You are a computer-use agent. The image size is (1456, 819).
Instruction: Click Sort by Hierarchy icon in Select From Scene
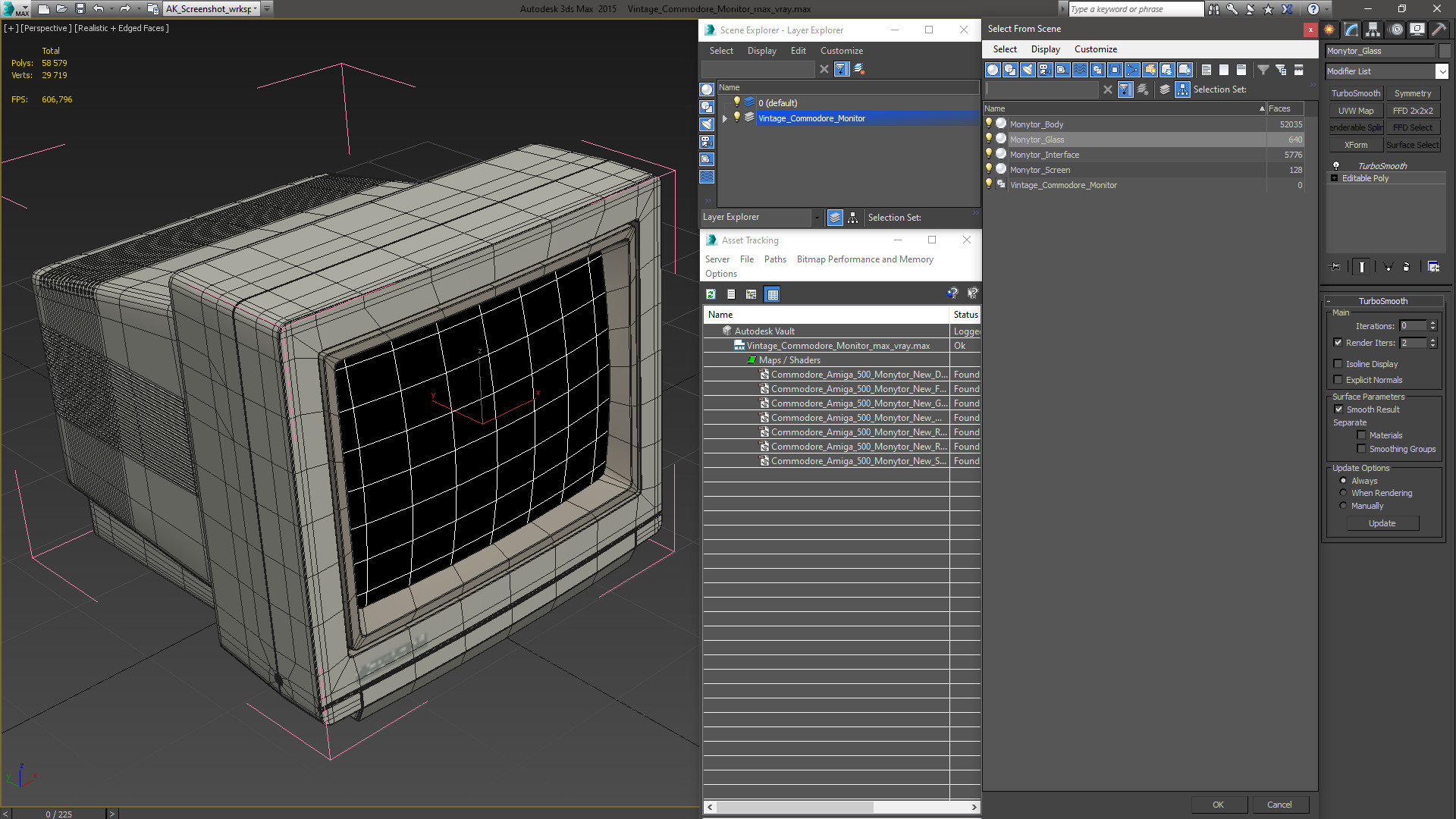coord(1183,89)
